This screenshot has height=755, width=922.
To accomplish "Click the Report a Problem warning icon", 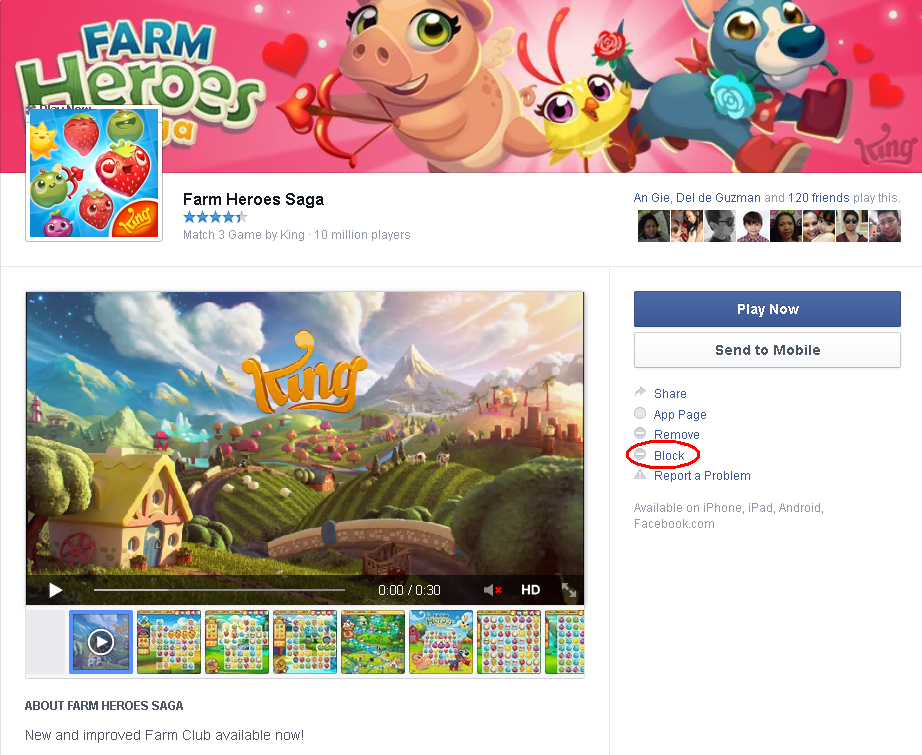I will (640, 475).
